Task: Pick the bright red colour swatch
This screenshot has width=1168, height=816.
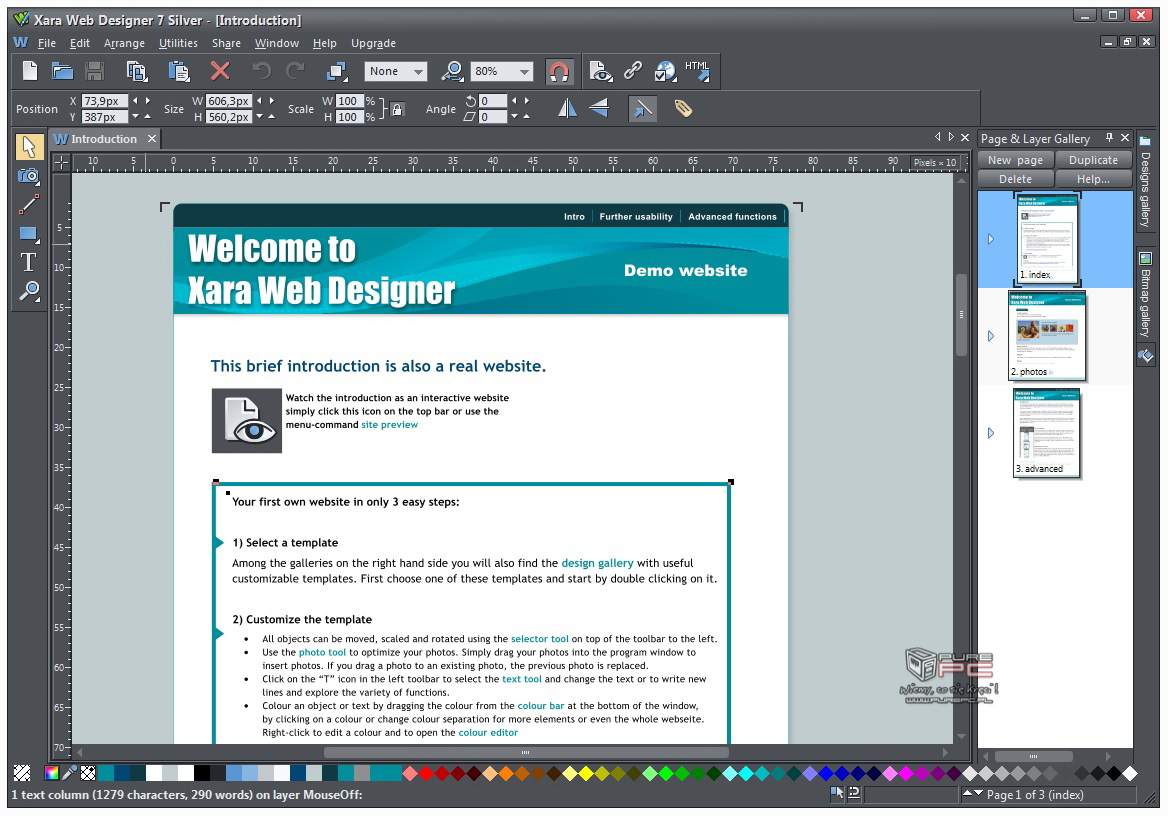Action: click(x=426, y=773)
